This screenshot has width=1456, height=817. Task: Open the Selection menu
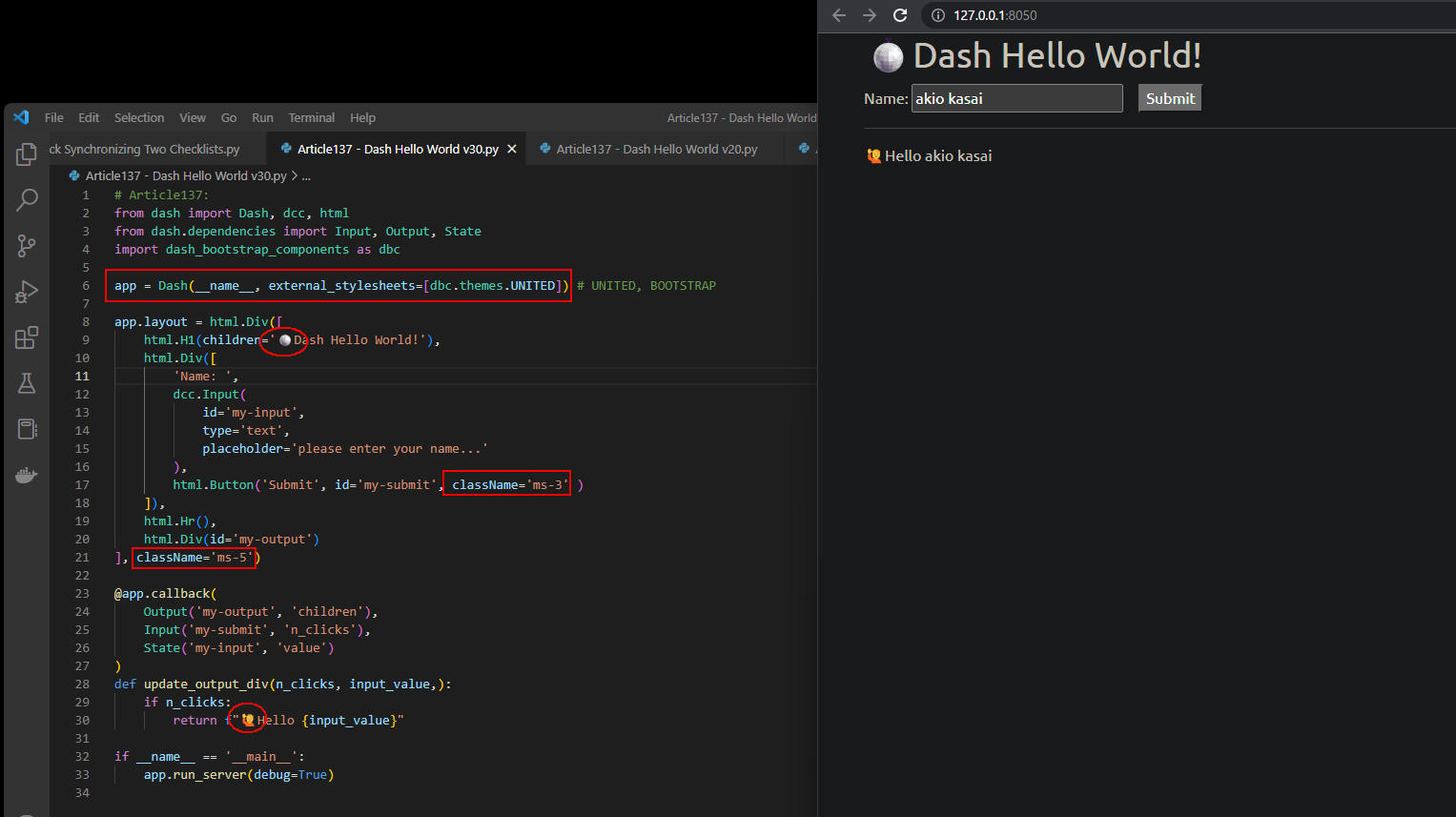click(x=139, y=117)
